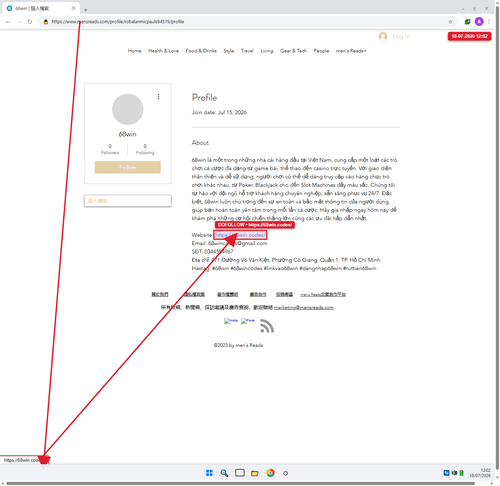Click the Join date: Jul 15, 2026 text
This screenshot has height=486, width=500.
tap(219, 112)
